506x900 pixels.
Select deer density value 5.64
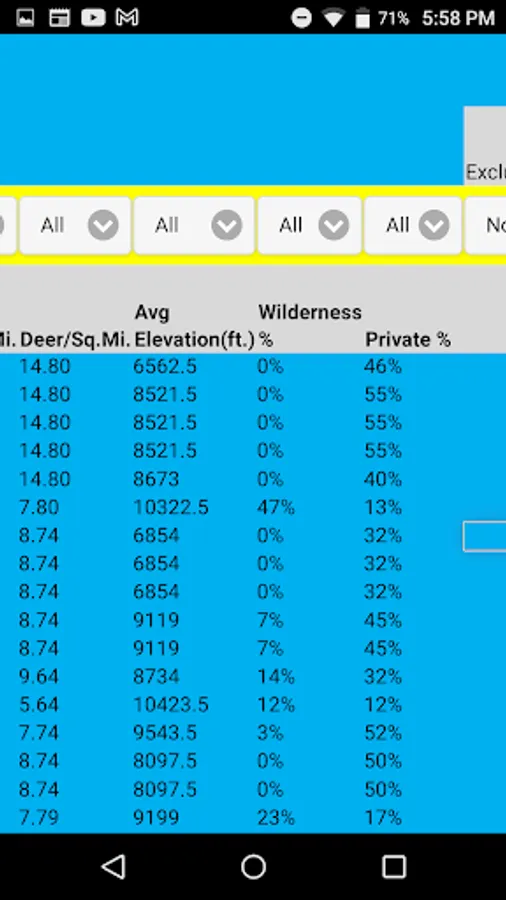pyautogui.click(x=39, y=704)
